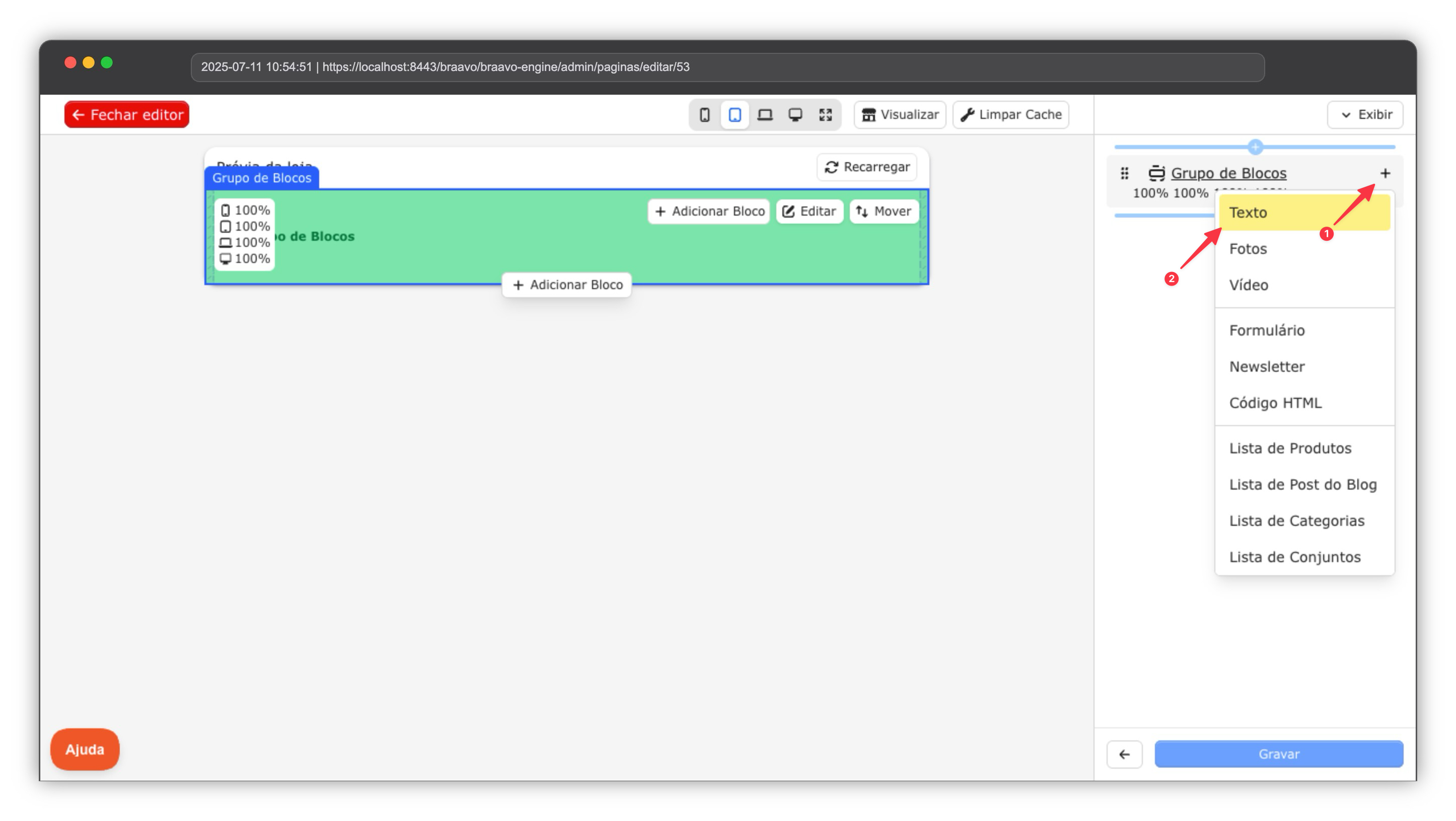Open the Mover block option
The width and height of the screenshot is (1456, 821).
pos(884,212)
